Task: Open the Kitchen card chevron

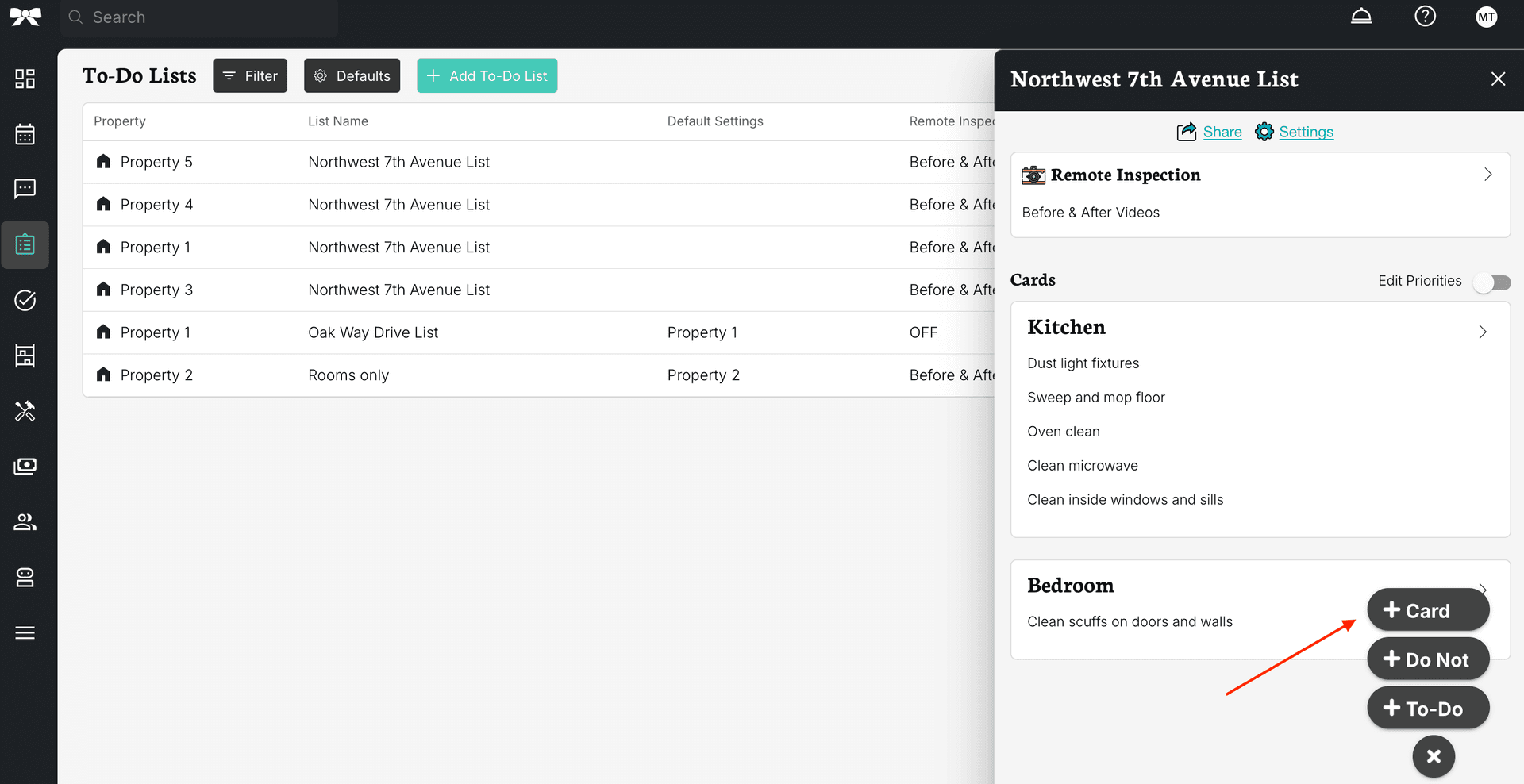Action: 1483,332
